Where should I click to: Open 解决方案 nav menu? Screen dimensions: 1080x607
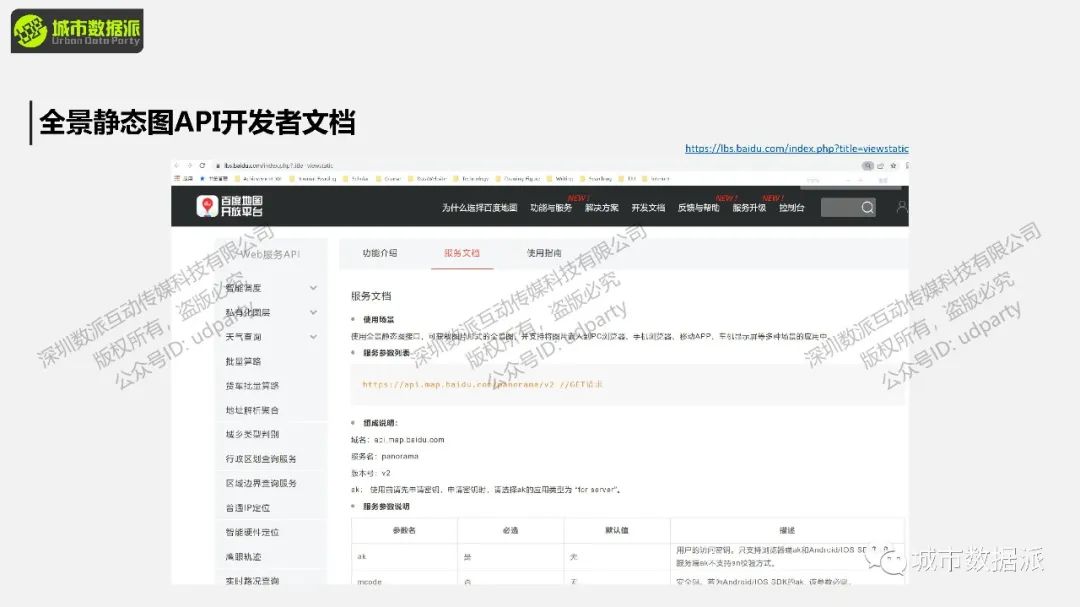tap(601, 207)
